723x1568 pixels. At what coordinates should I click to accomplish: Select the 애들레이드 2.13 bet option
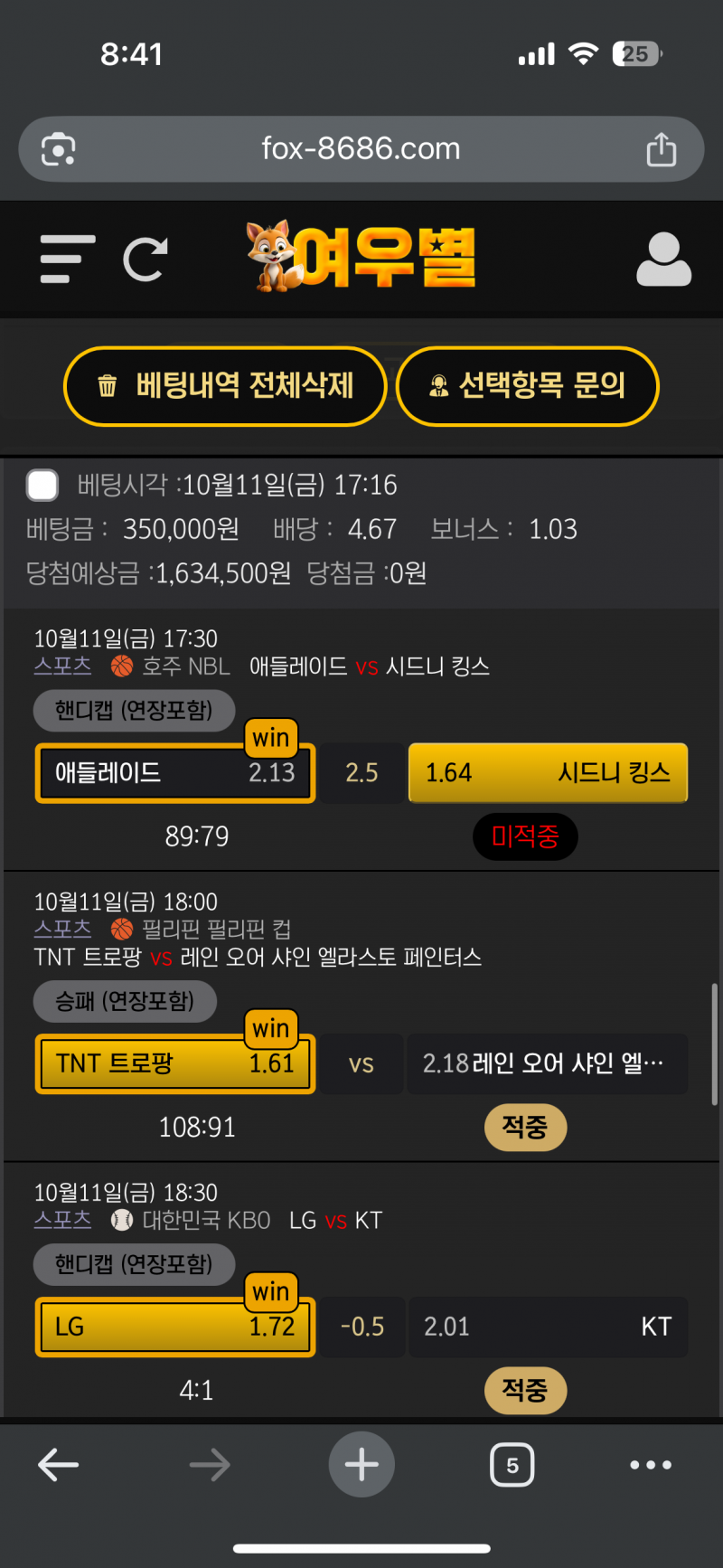pos(175,773)
